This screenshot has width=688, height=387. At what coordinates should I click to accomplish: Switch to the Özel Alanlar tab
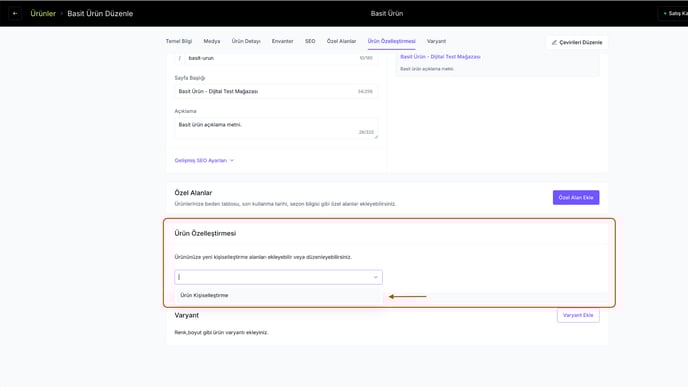coord(341,41)
